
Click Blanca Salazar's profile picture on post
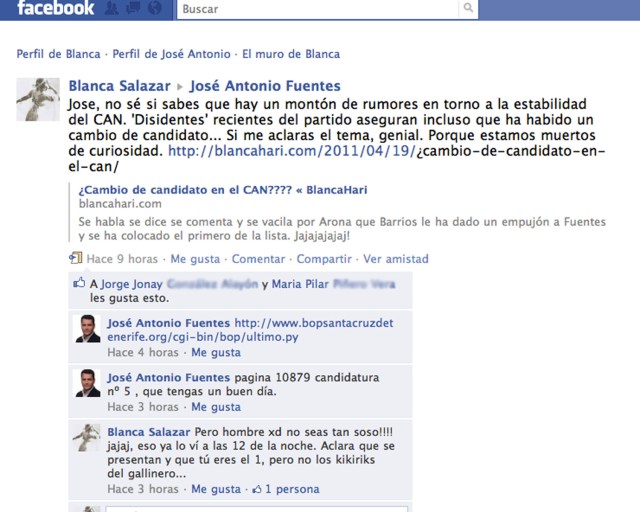[38, 99]
